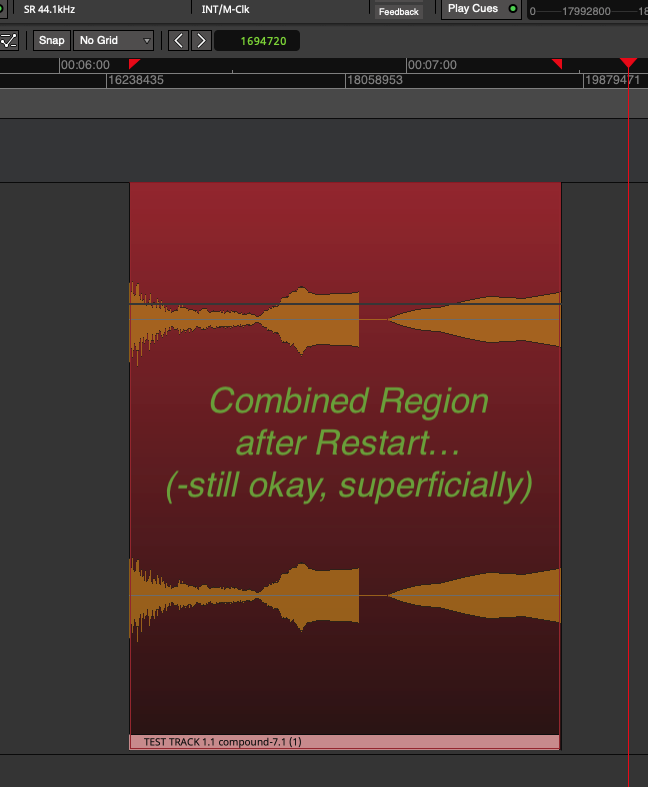Viewport: 648px width, 787px height.
Task: Click the red selection end marker in ruler
Action: [x=557, y=64]
